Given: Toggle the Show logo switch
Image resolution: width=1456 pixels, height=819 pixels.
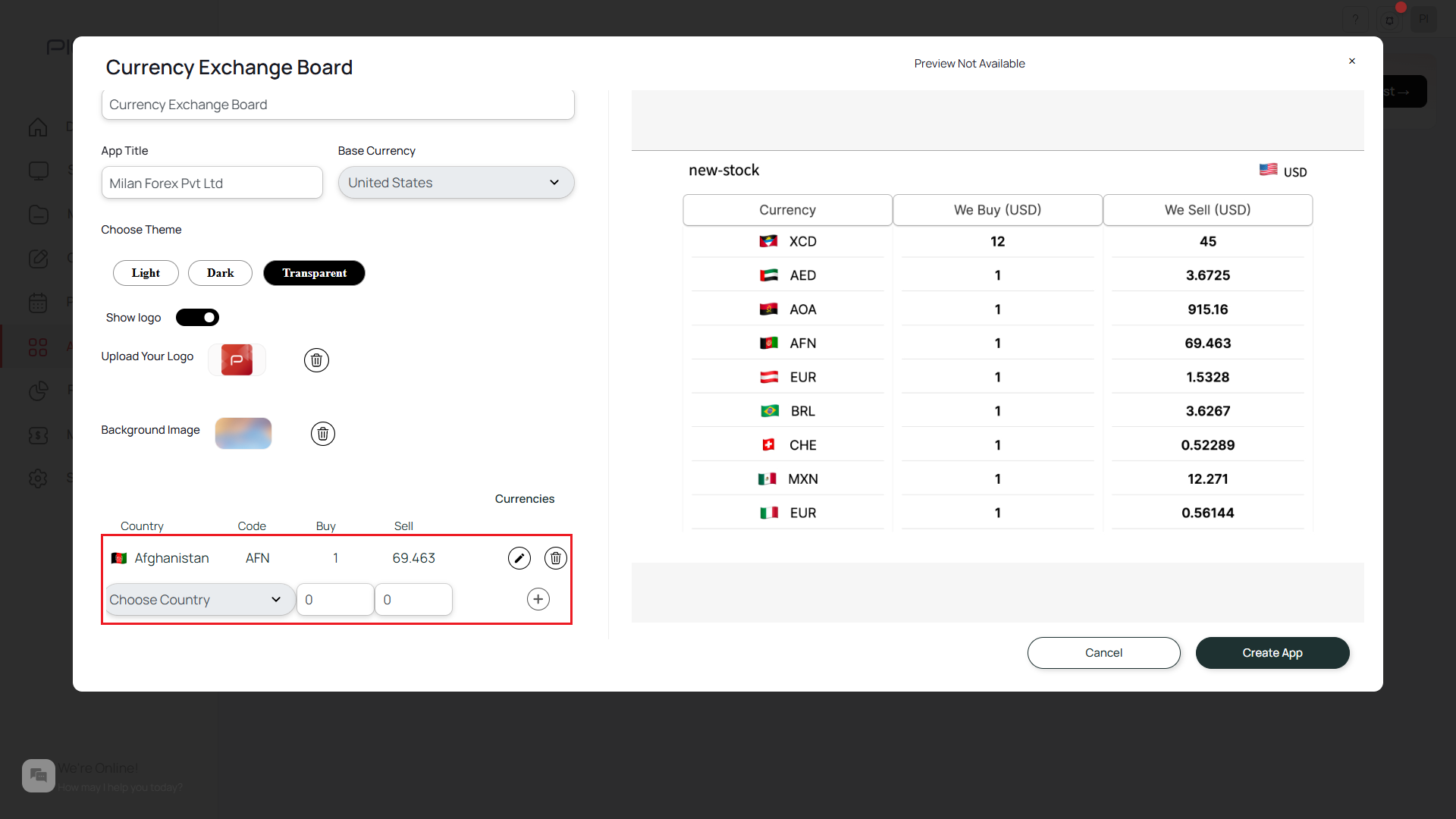Looking at the screenshot, I should click(x=197, y=318).
